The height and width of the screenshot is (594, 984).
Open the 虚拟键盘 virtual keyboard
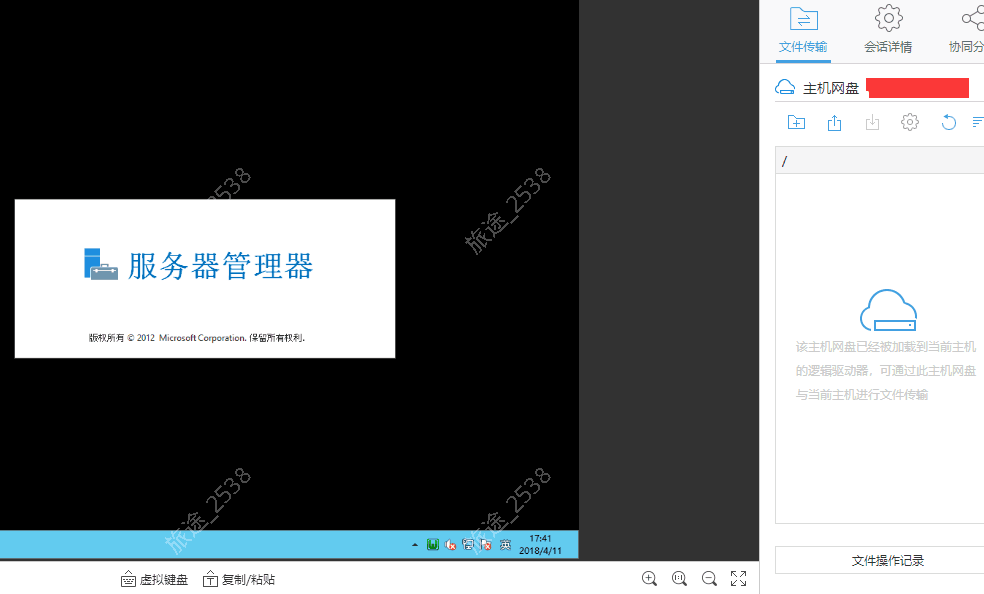tap(154, 579)
